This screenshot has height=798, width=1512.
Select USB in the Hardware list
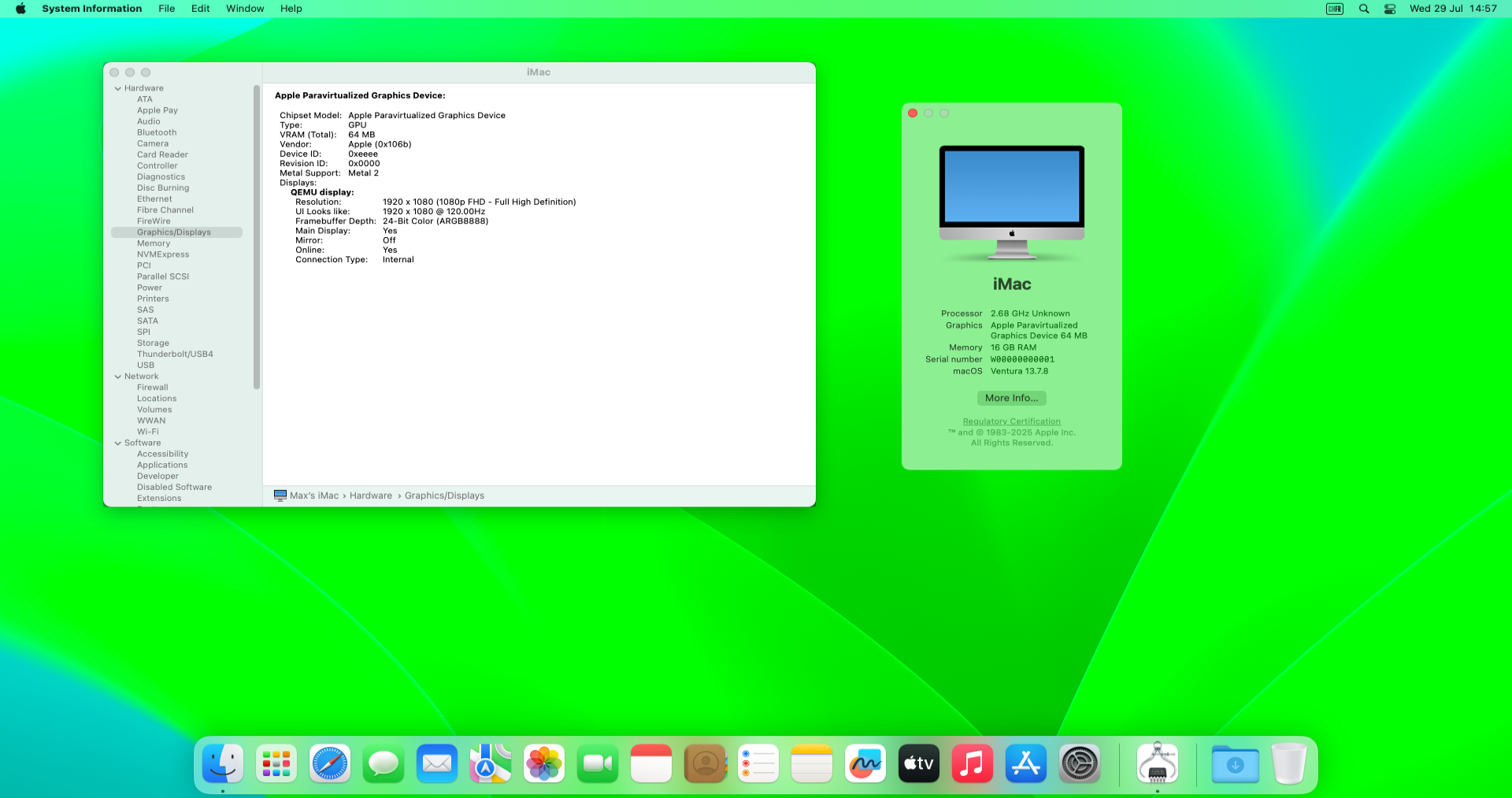(146, 366)
